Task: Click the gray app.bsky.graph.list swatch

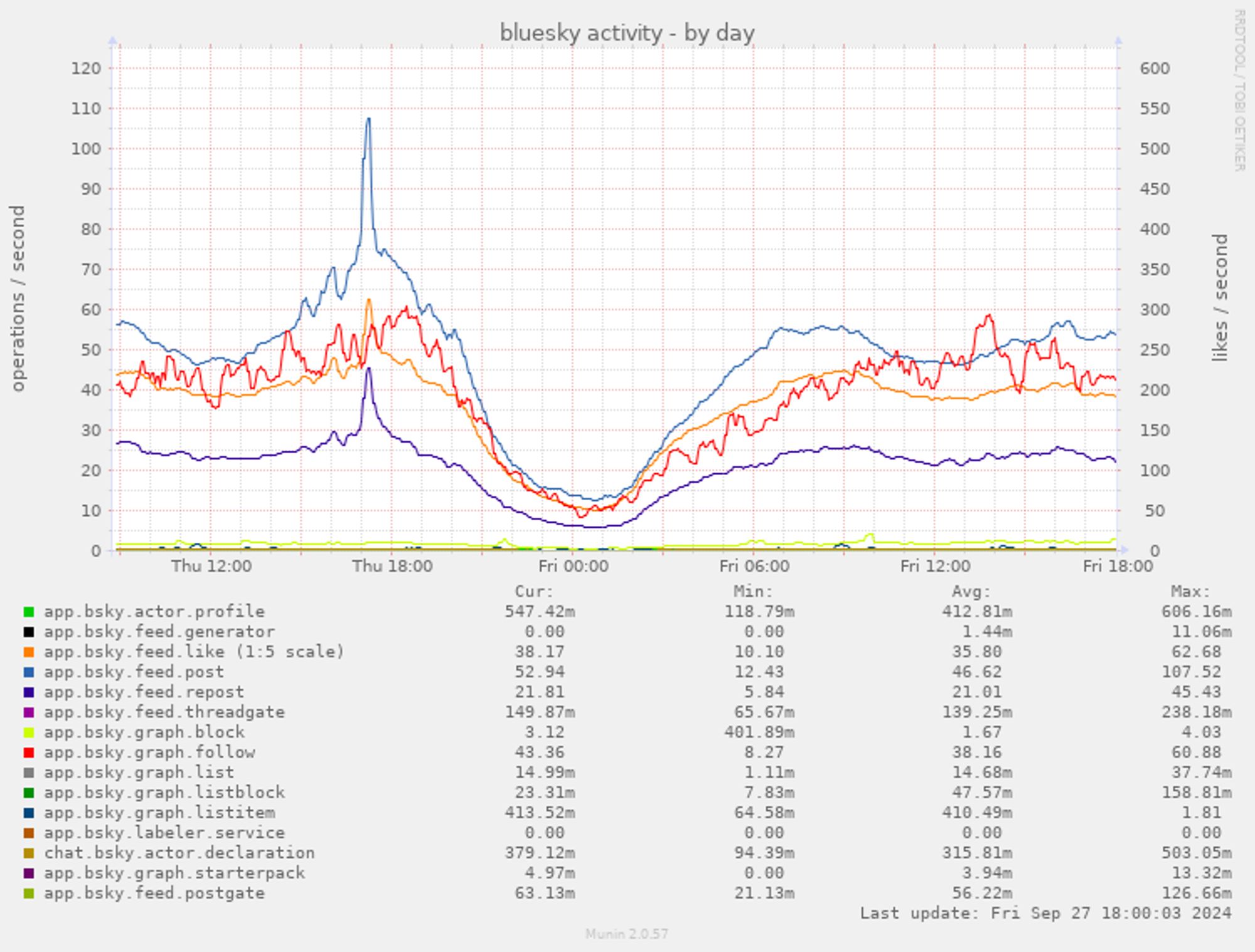Action: (28, 772)
